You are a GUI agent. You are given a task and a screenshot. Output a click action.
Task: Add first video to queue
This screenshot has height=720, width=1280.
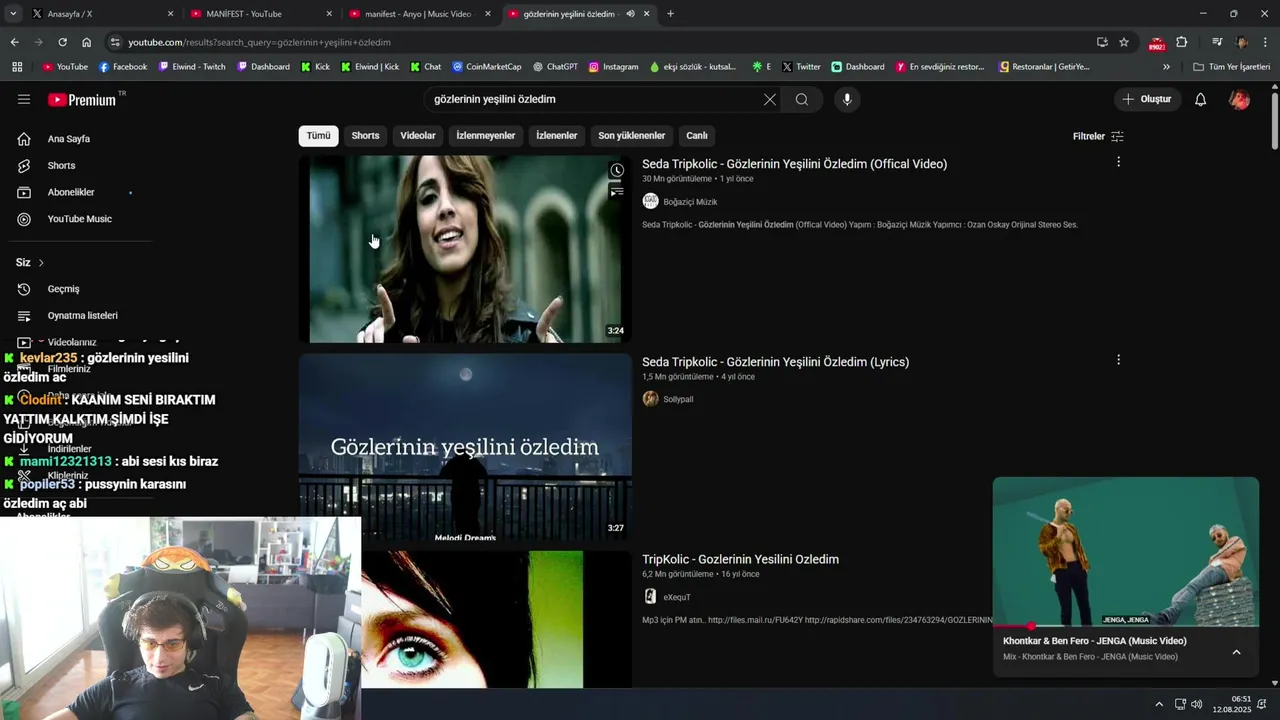click(x=617, y=191)
